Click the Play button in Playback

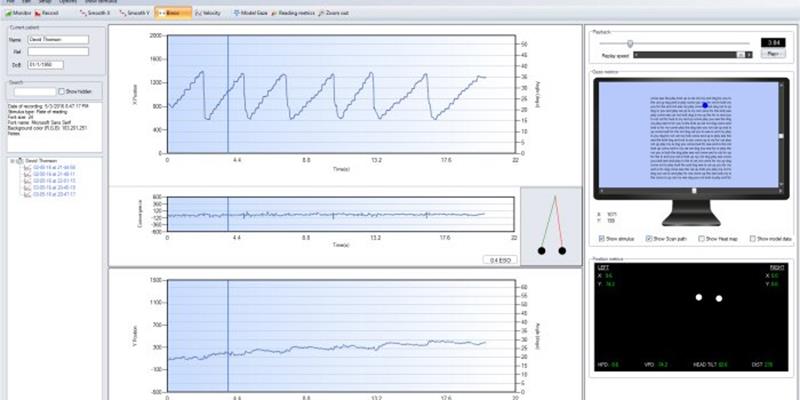[x=773, y=54]
